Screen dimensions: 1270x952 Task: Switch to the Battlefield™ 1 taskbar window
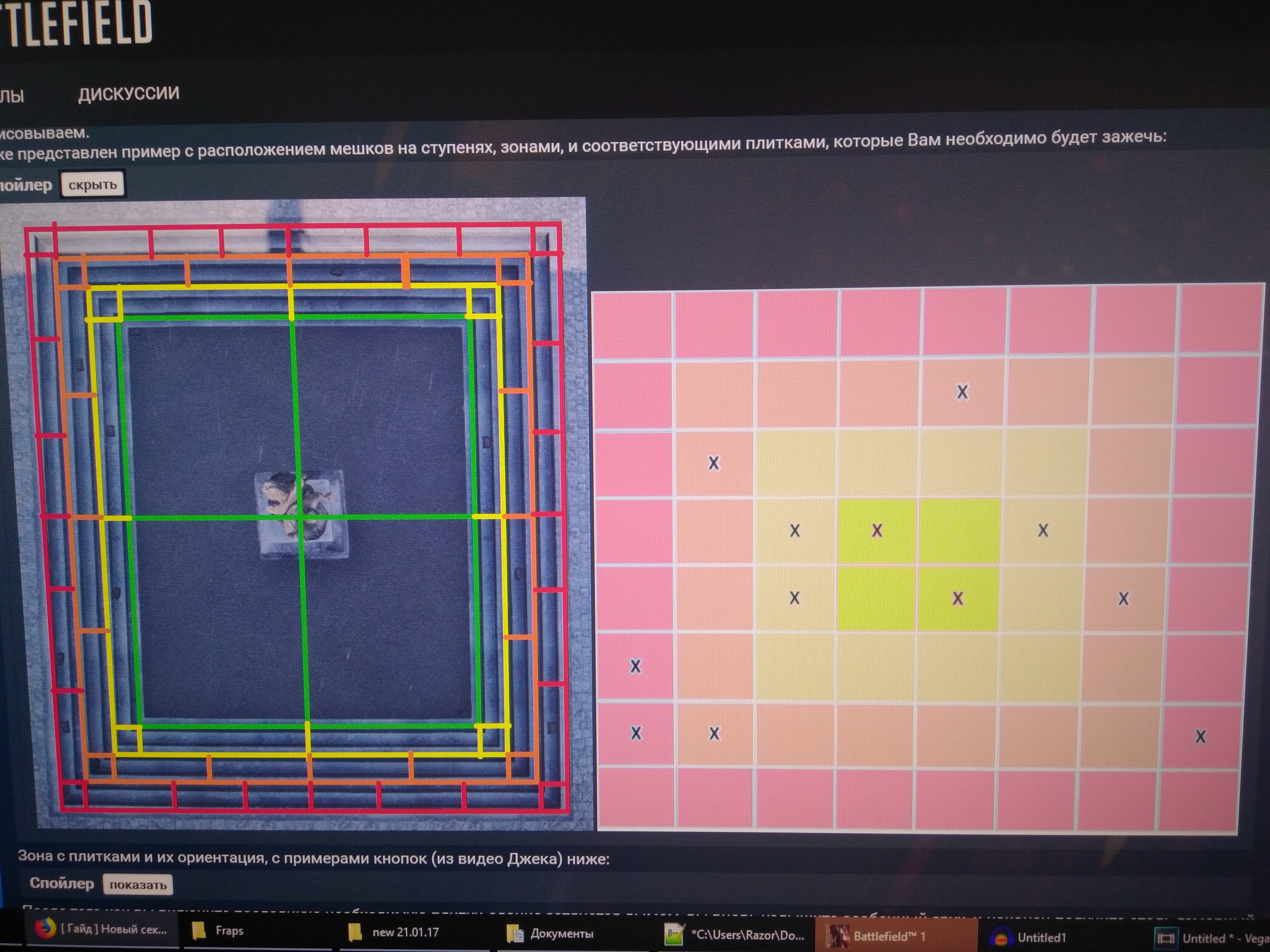[896, 936]
